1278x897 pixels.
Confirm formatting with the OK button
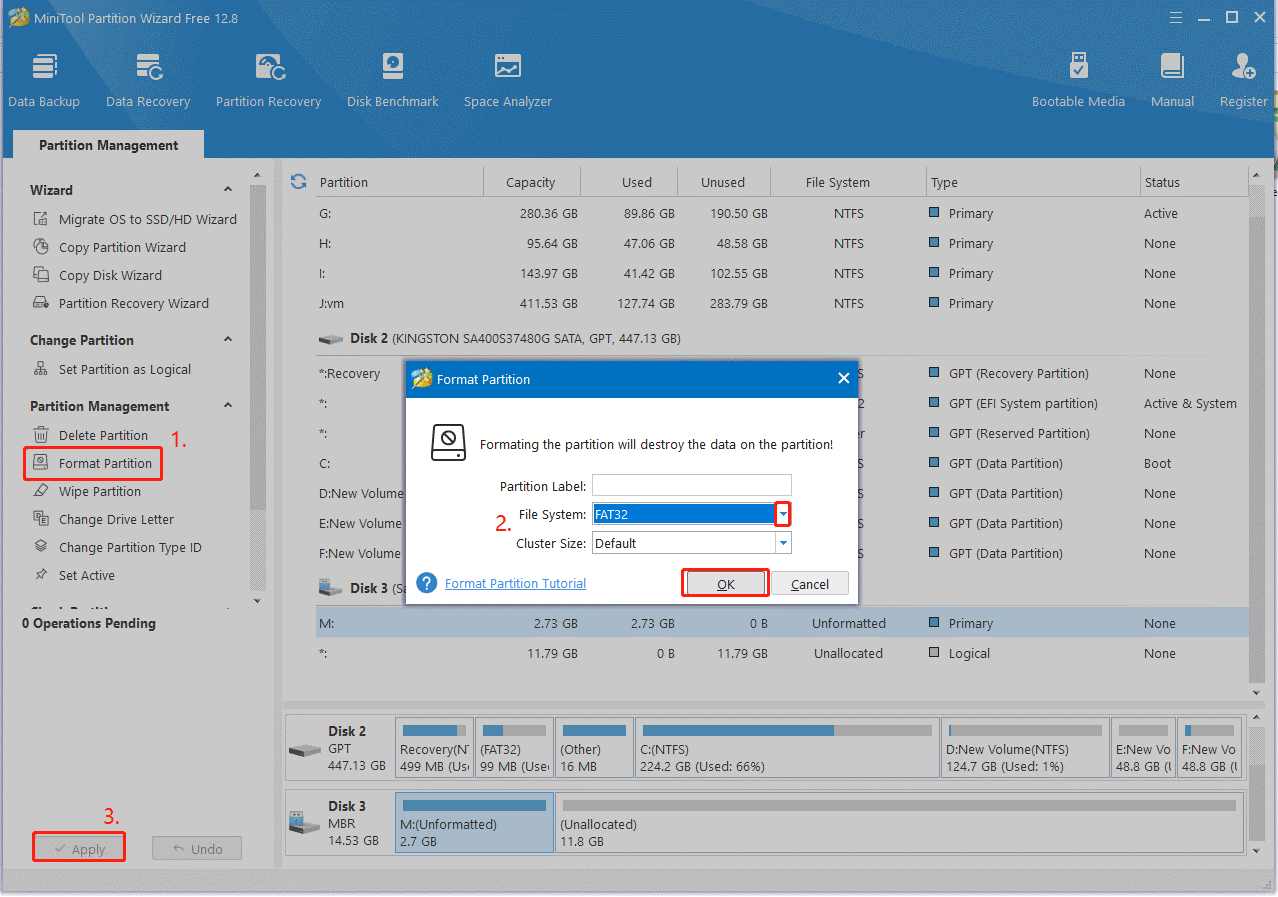pos(724,582)
